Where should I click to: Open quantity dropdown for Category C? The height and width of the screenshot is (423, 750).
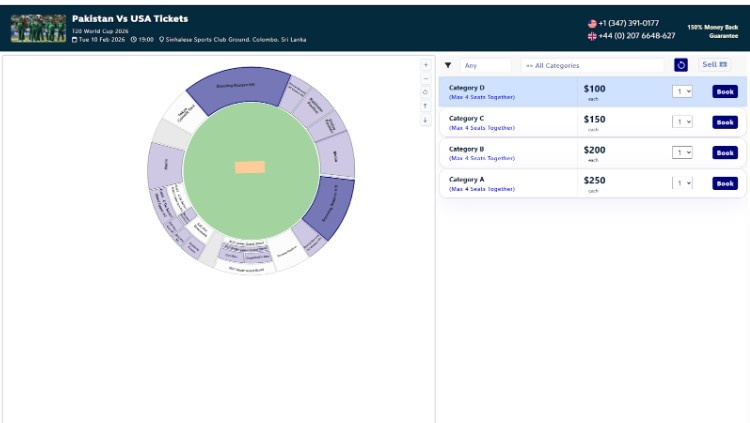682,122
